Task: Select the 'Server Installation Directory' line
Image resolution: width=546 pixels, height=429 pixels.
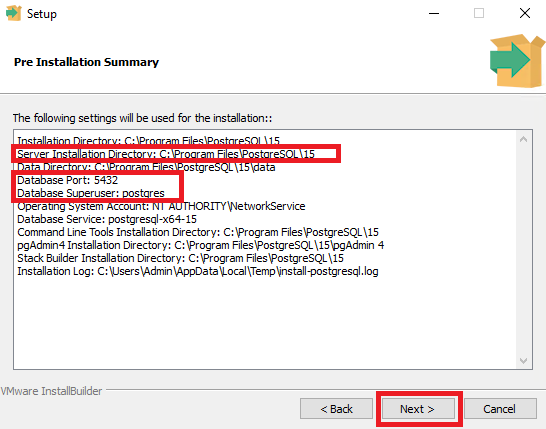Action: pyautogui.click(x=166, y=154)
